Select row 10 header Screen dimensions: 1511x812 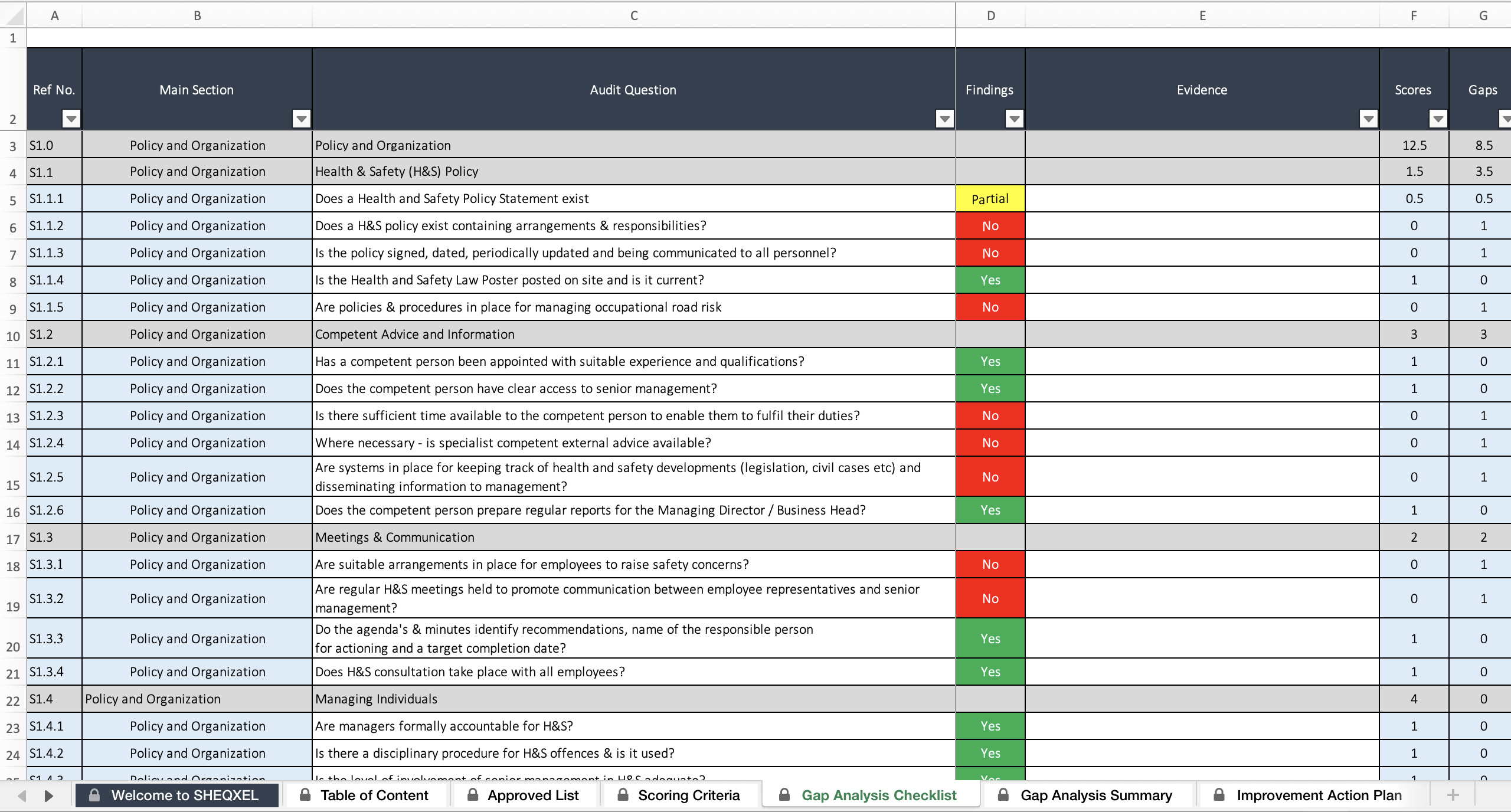pos(13,335)
